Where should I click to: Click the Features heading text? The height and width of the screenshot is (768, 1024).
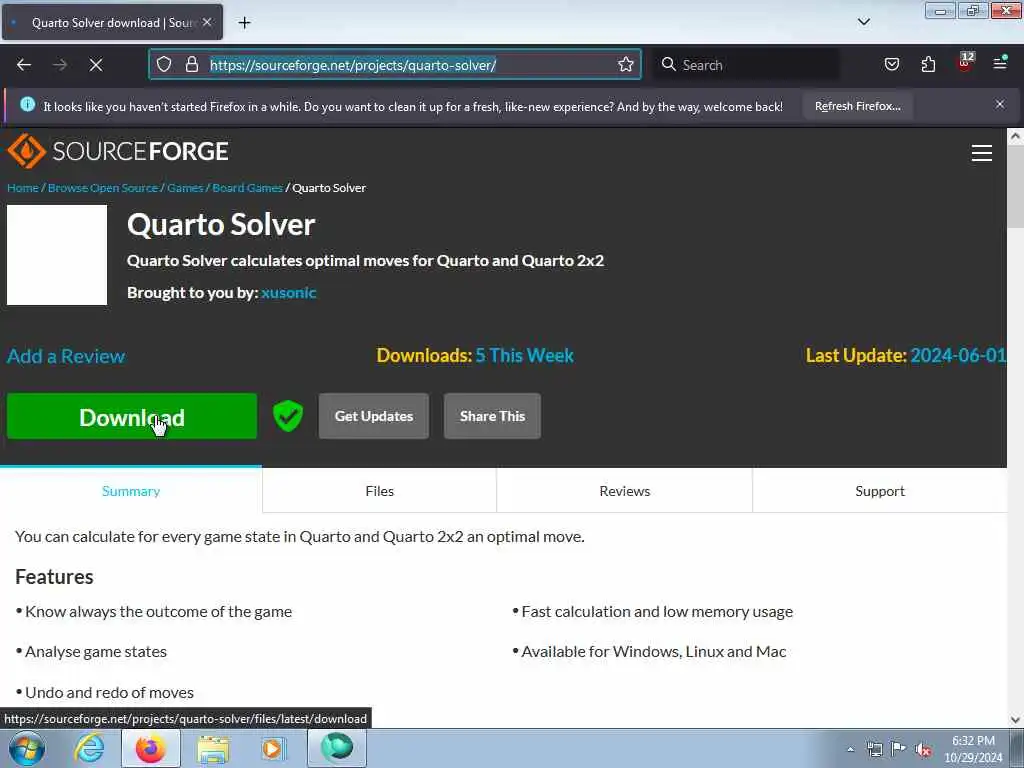pos(54,577)
